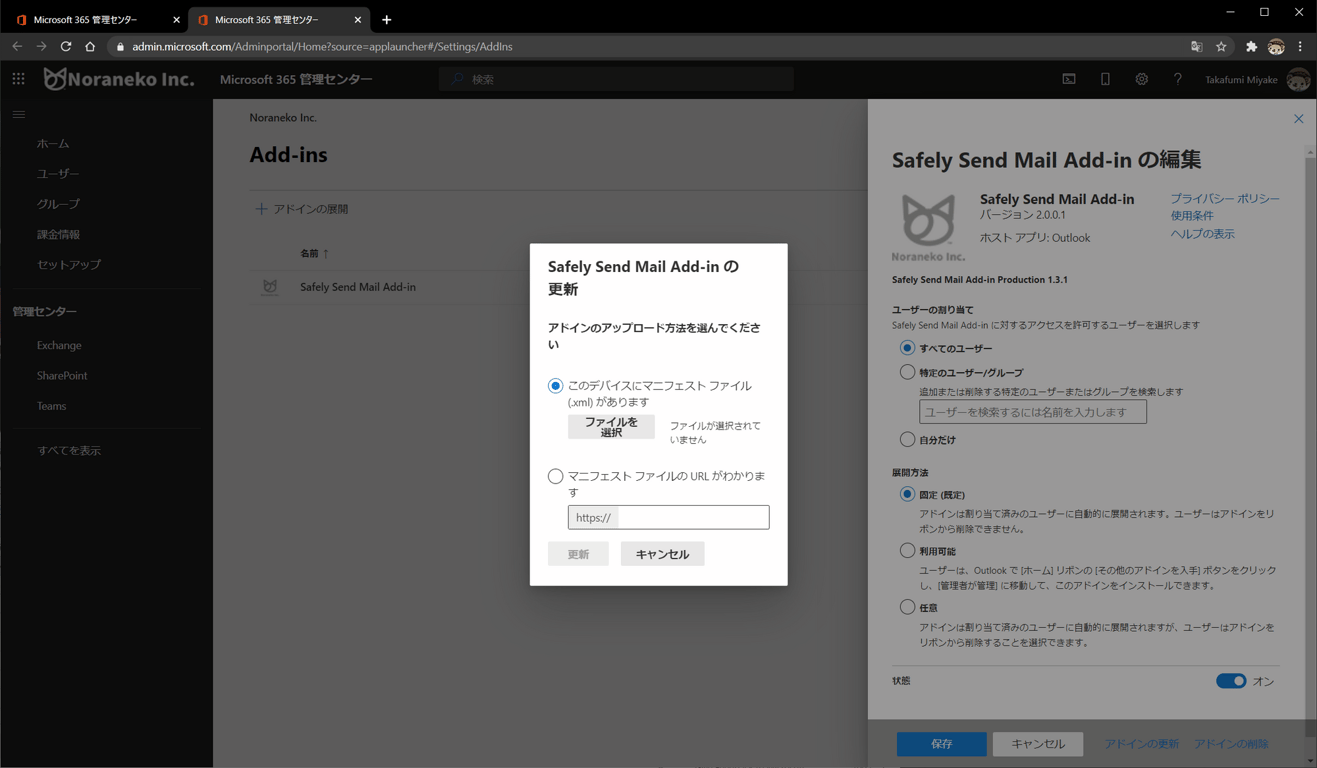Open Exchange admin center link
The image size is (1317, 768).
[59, 345]
